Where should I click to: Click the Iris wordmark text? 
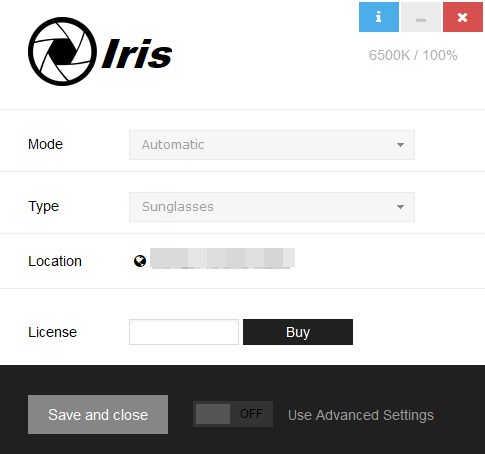pos(137,53)
